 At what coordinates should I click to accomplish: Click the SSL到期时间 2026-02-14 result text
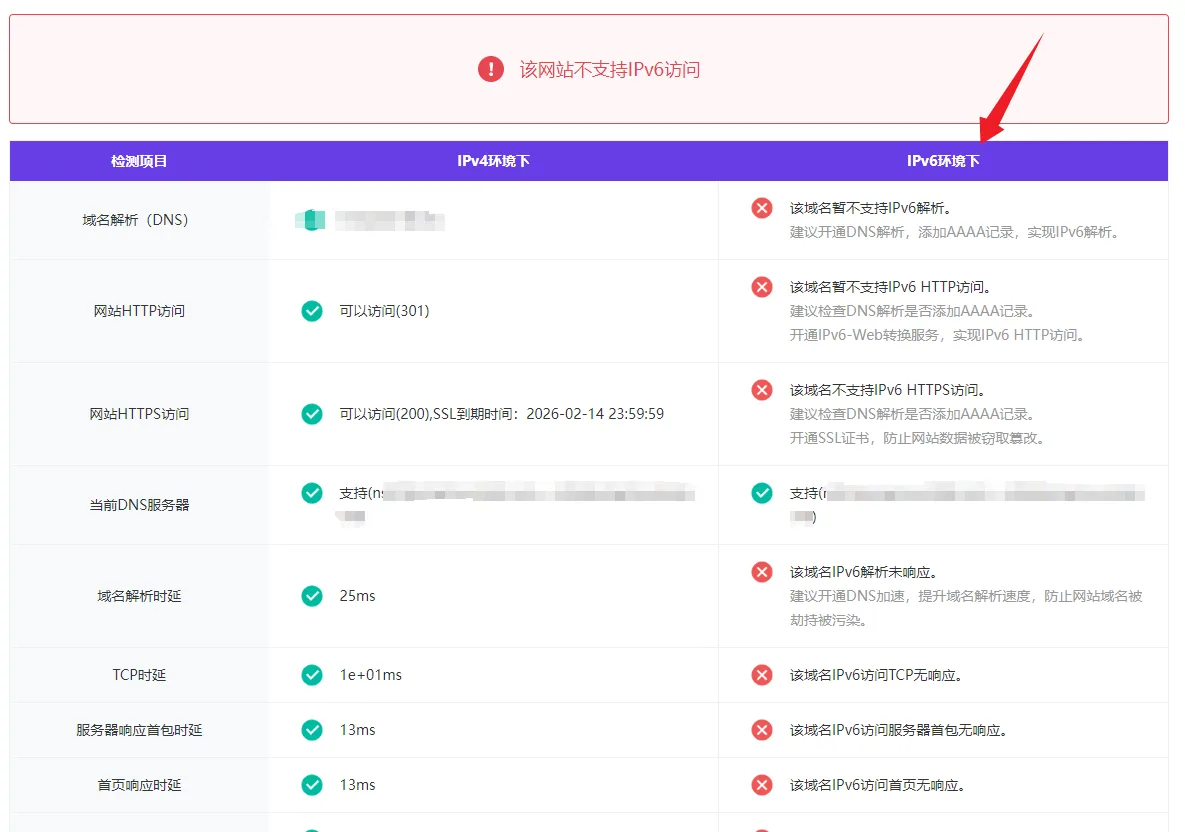502,414
